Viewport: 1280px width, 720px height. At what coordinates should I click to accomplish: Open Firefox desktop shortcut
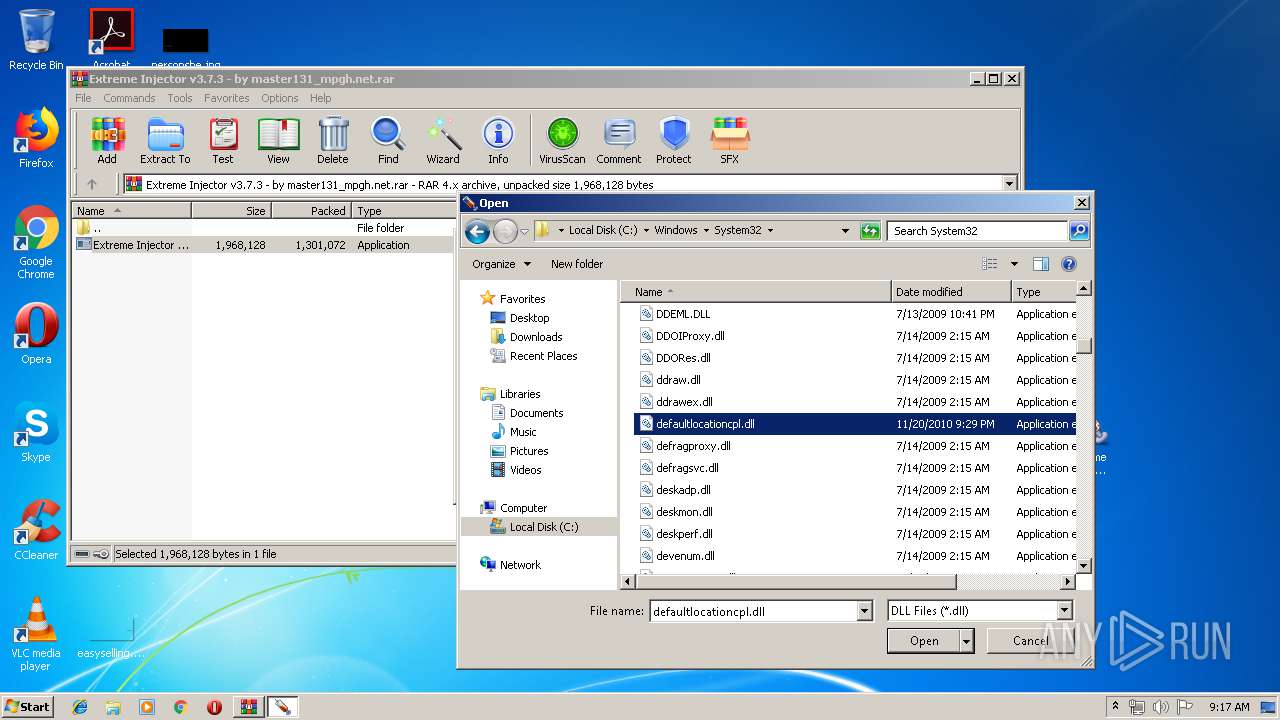pyautogui.click(x=36, y=138)
